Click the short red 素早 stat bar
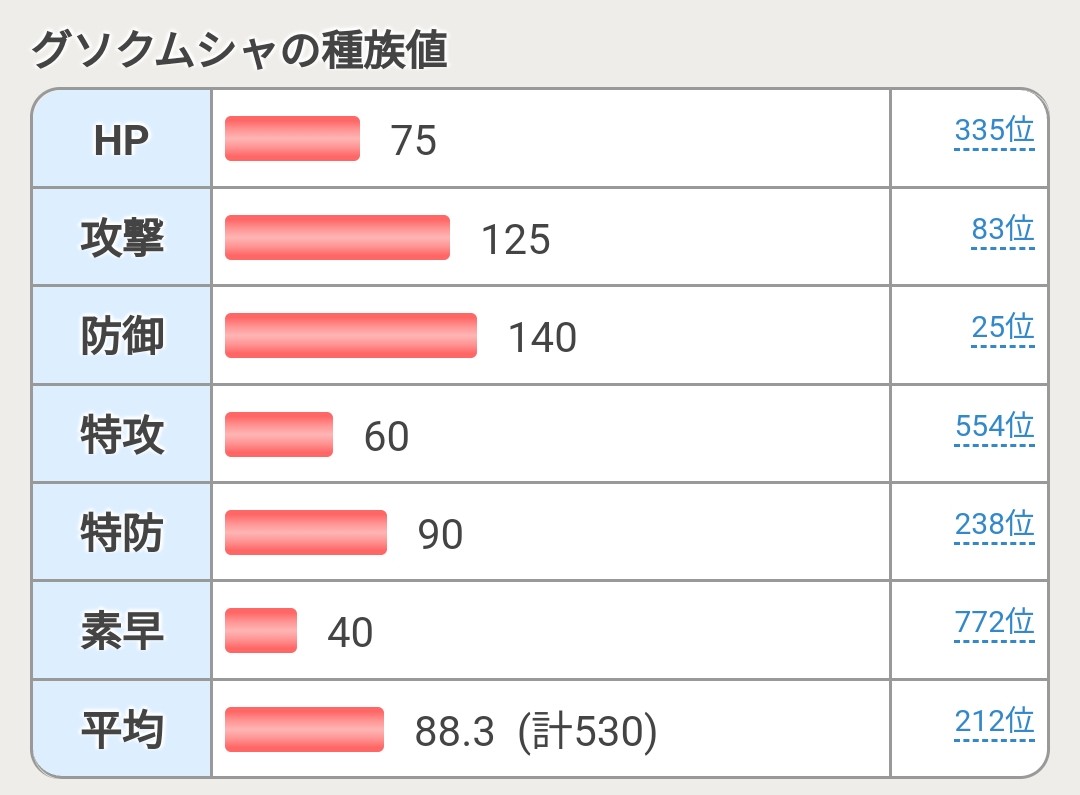The width and height of the screenshot is (1080, 795). tap(261, 630)
